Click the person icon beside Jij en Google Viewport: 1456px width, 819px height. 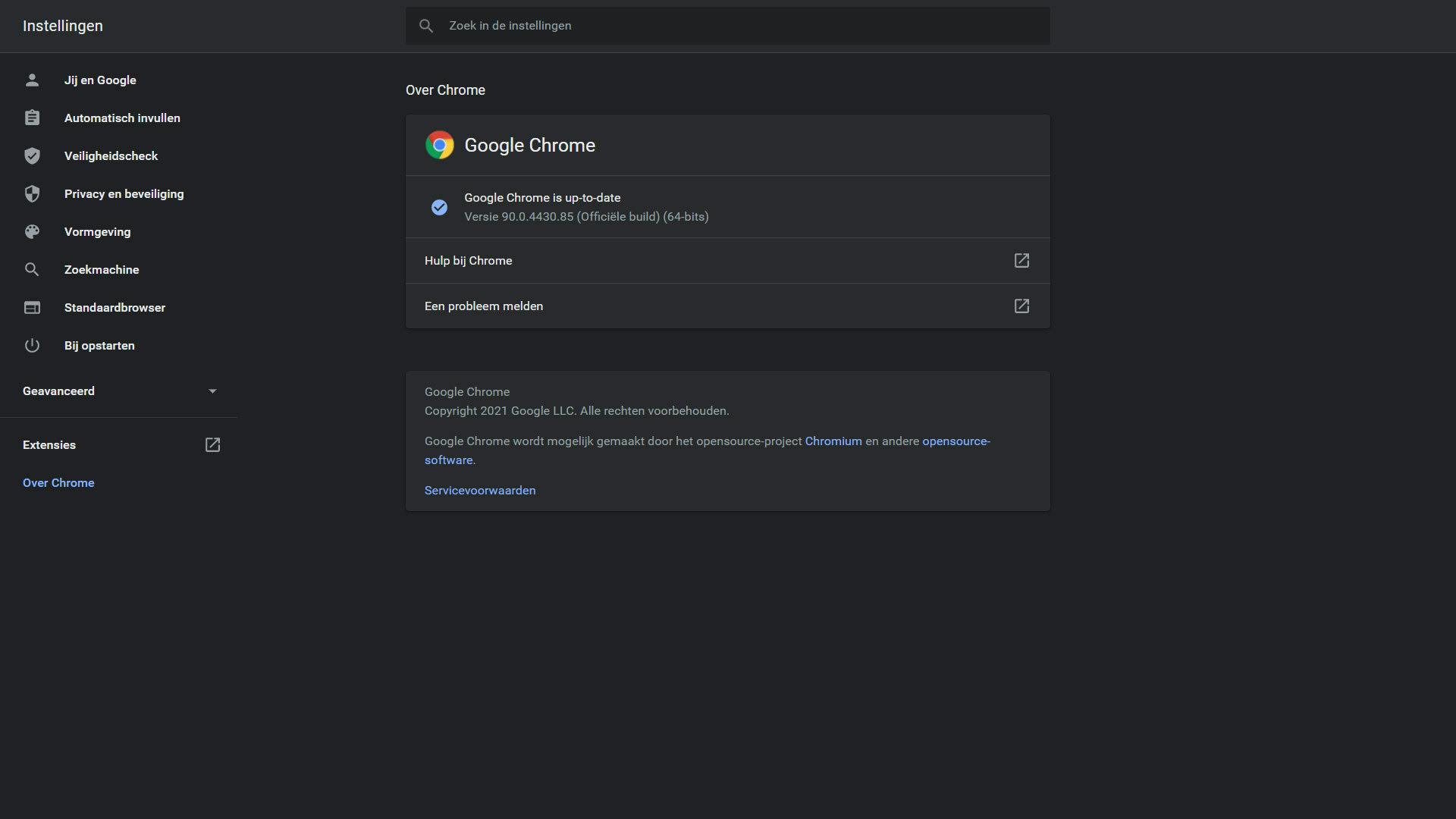[32, 80]
